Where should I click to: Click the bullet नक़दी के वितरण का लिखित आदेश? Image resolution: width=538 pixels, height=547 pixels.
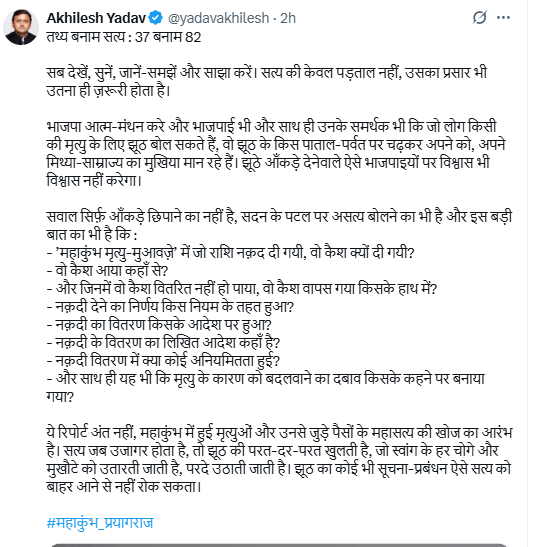(x=163, y=343)
